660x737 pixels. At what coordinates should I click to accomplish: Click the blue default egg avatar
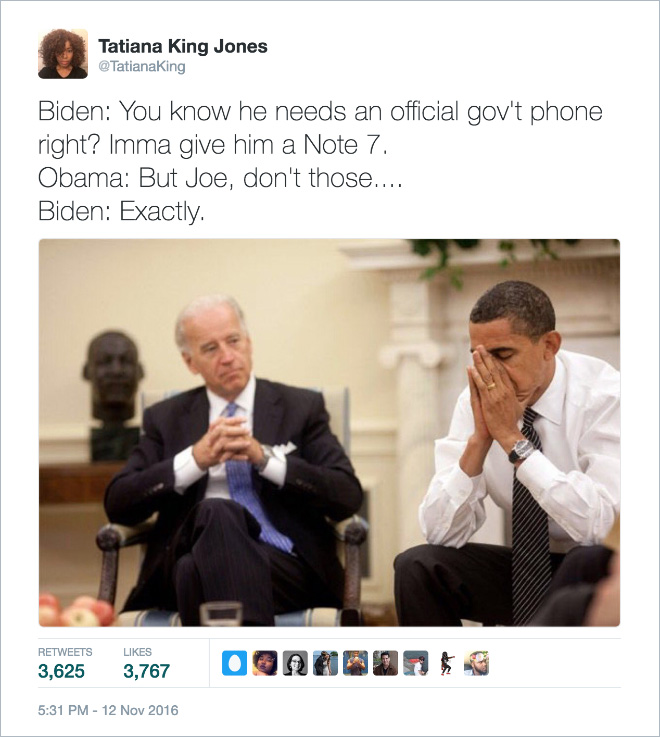pos(235,663)
